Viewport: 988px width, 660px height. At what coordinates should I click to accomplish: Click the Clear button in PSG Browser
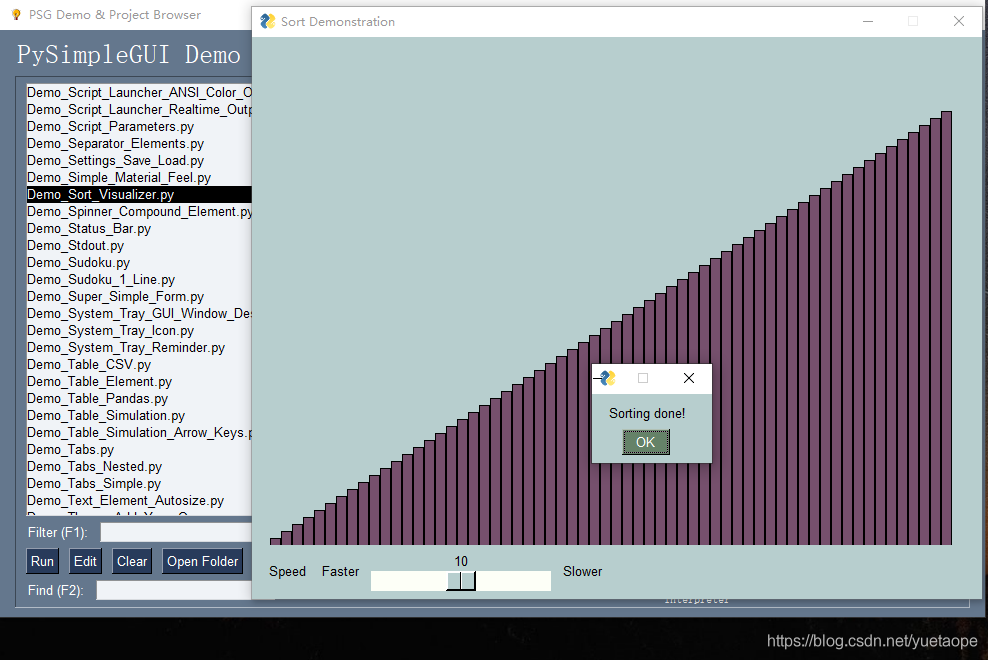click(132, 561)
